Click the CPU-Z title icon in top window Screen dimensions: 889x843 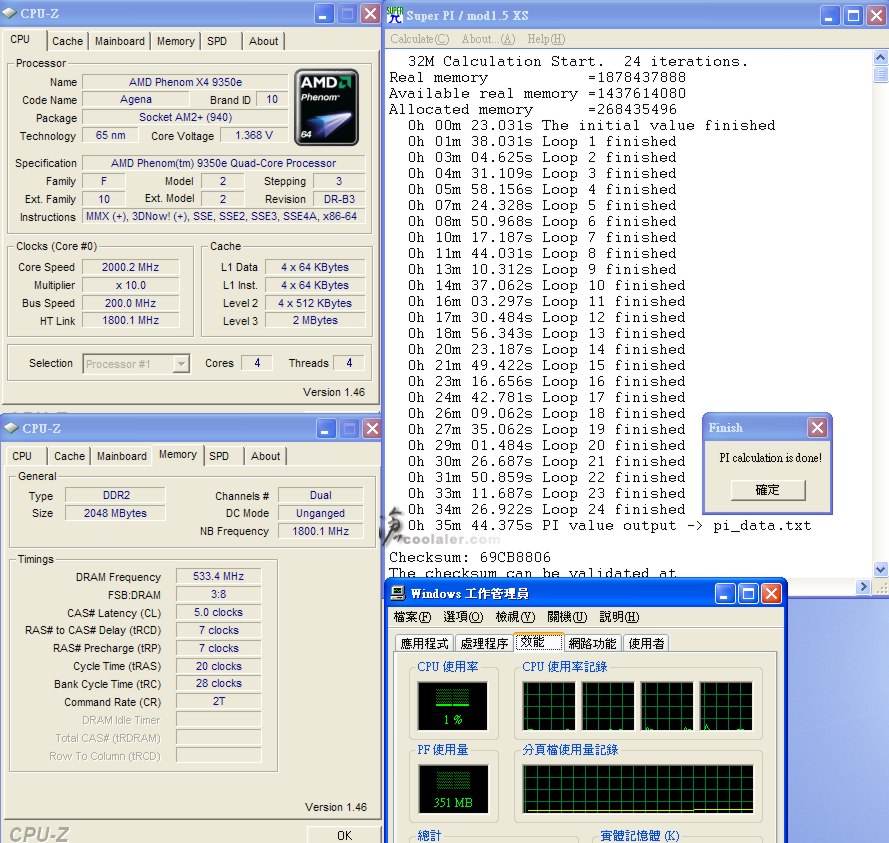click(x=10, y=13)
